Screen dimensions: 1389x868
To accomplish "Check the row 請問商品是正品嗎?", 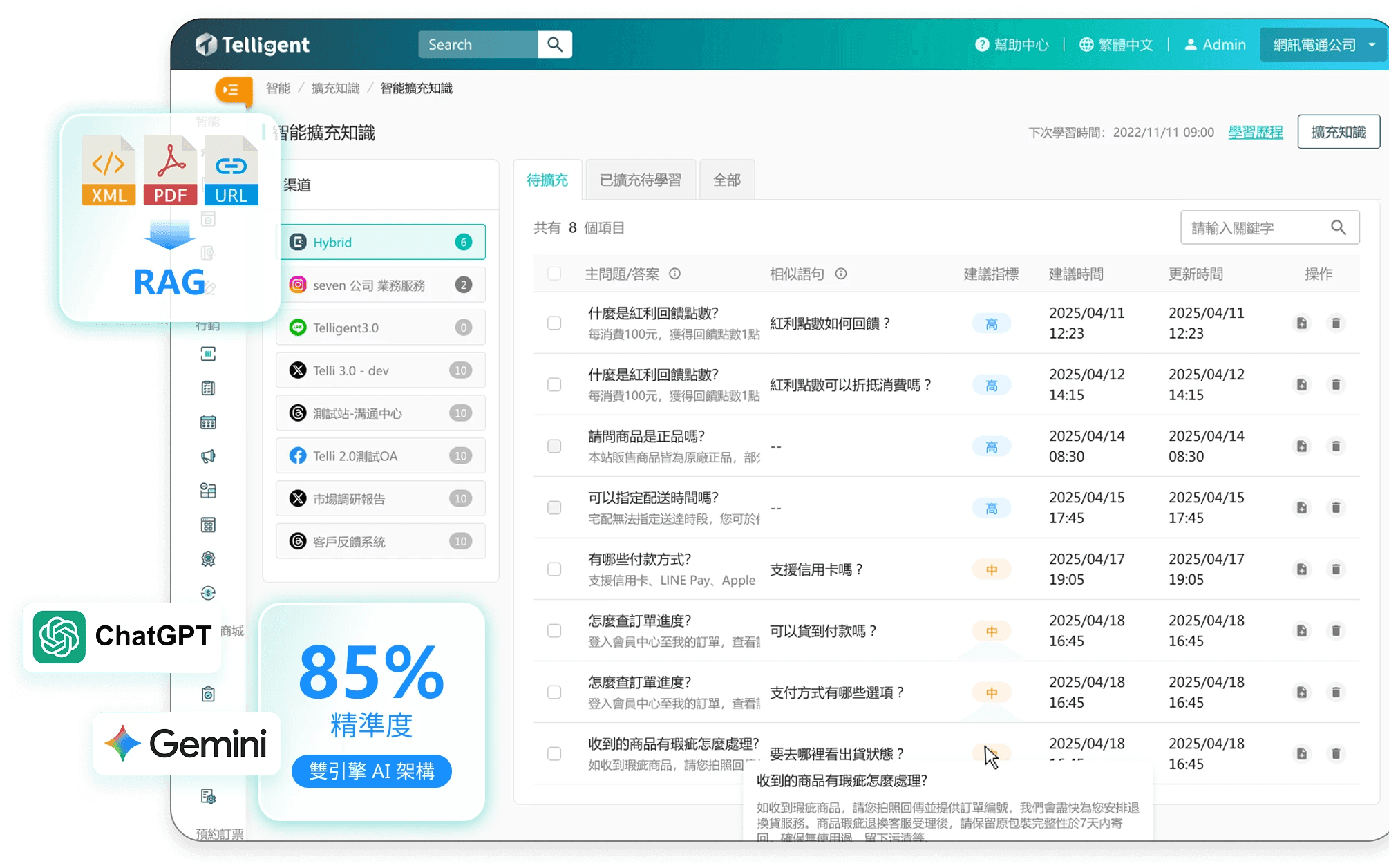I will click(x=554, y=446).
